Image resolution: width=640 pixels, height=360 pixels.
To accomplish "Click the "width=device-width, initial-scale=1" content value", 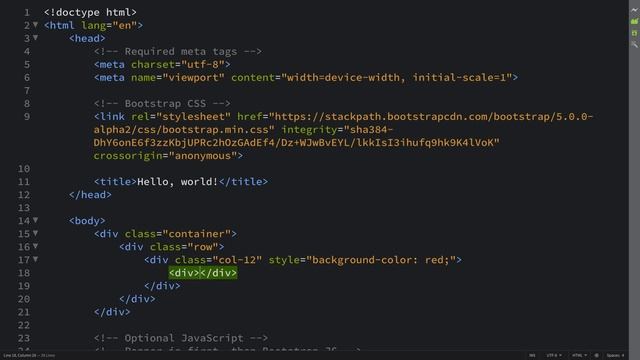I will (x=396, y=78).
